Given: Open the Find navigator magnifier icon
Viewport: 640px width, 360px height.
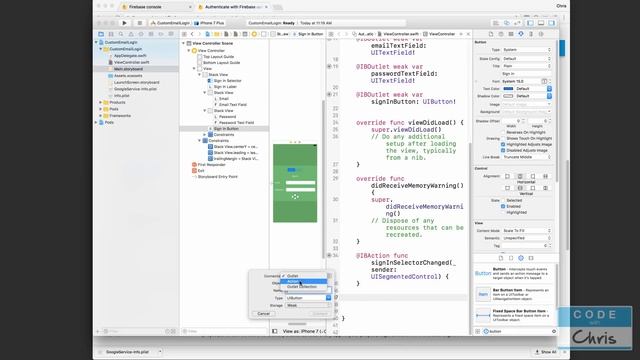Looking at the screenshot, I should [121, 34].
